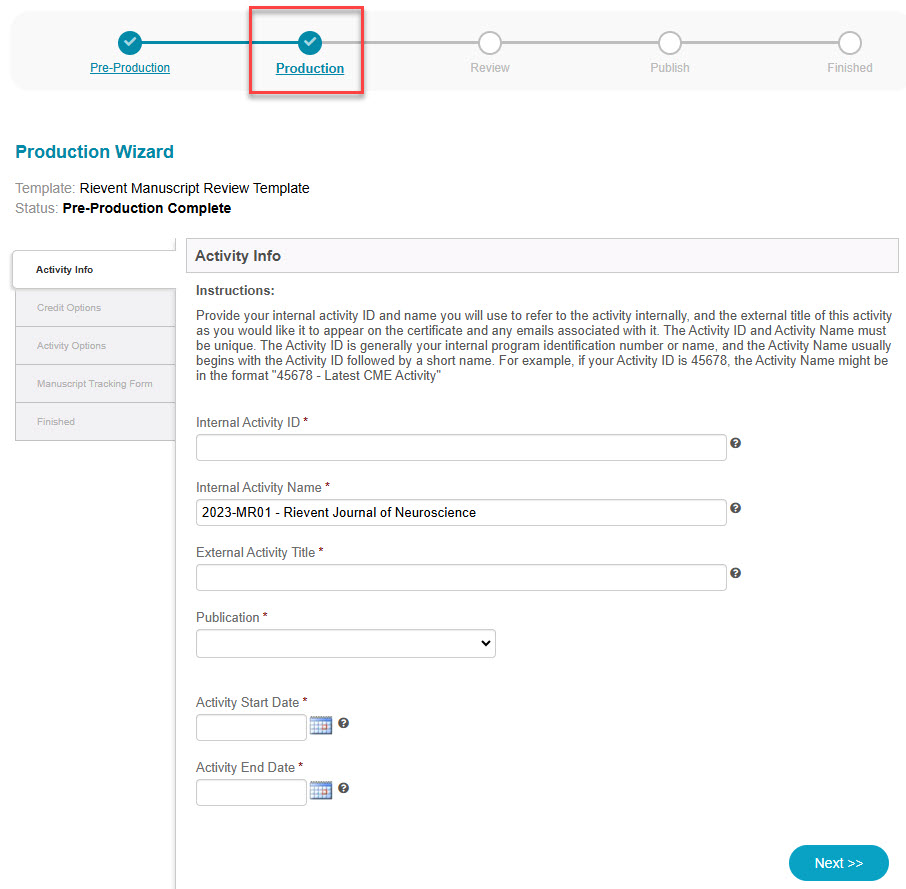Go to the Activity Options tab
906x889 pixels.
click(95, 345)
